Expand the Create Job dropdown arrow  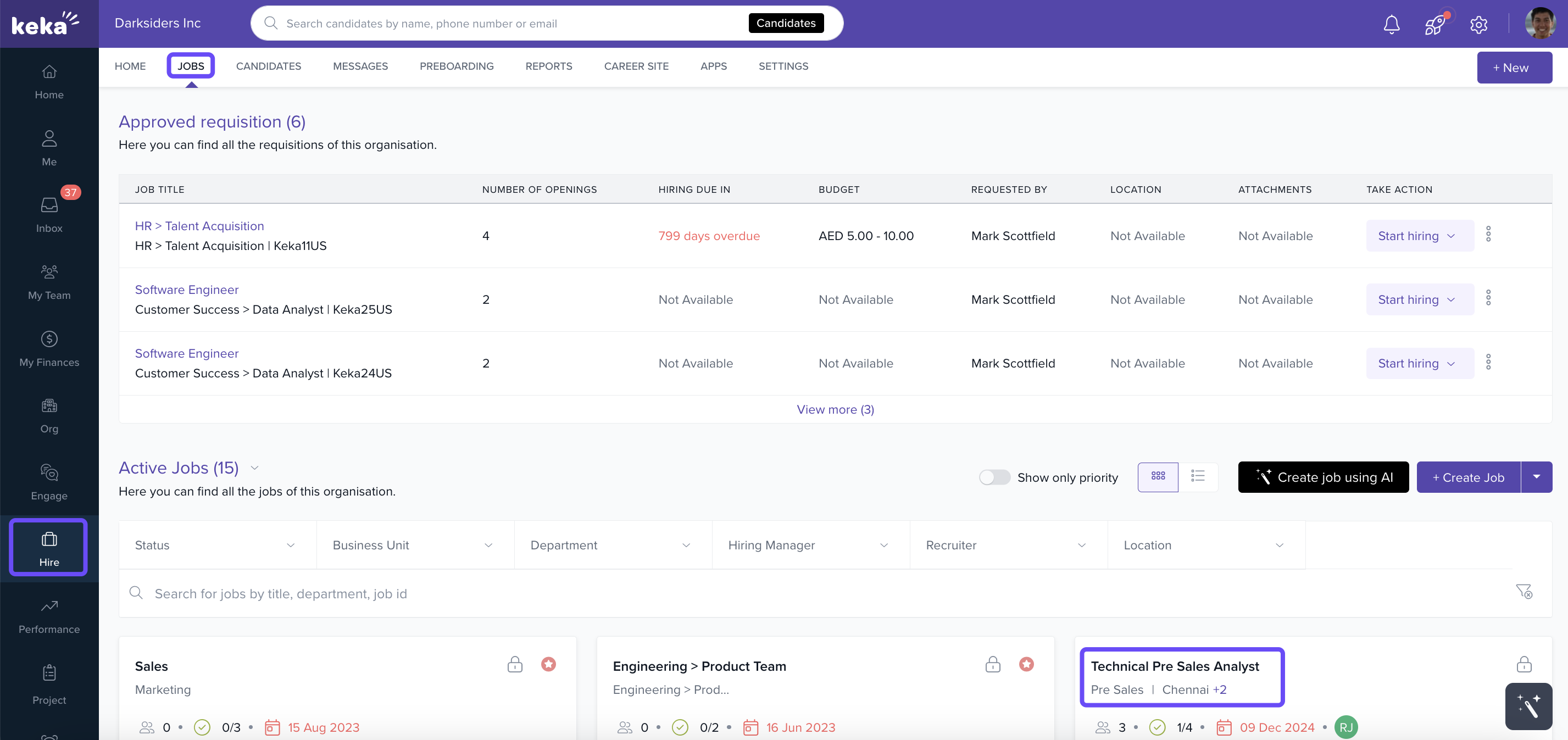click(1536, 477)
